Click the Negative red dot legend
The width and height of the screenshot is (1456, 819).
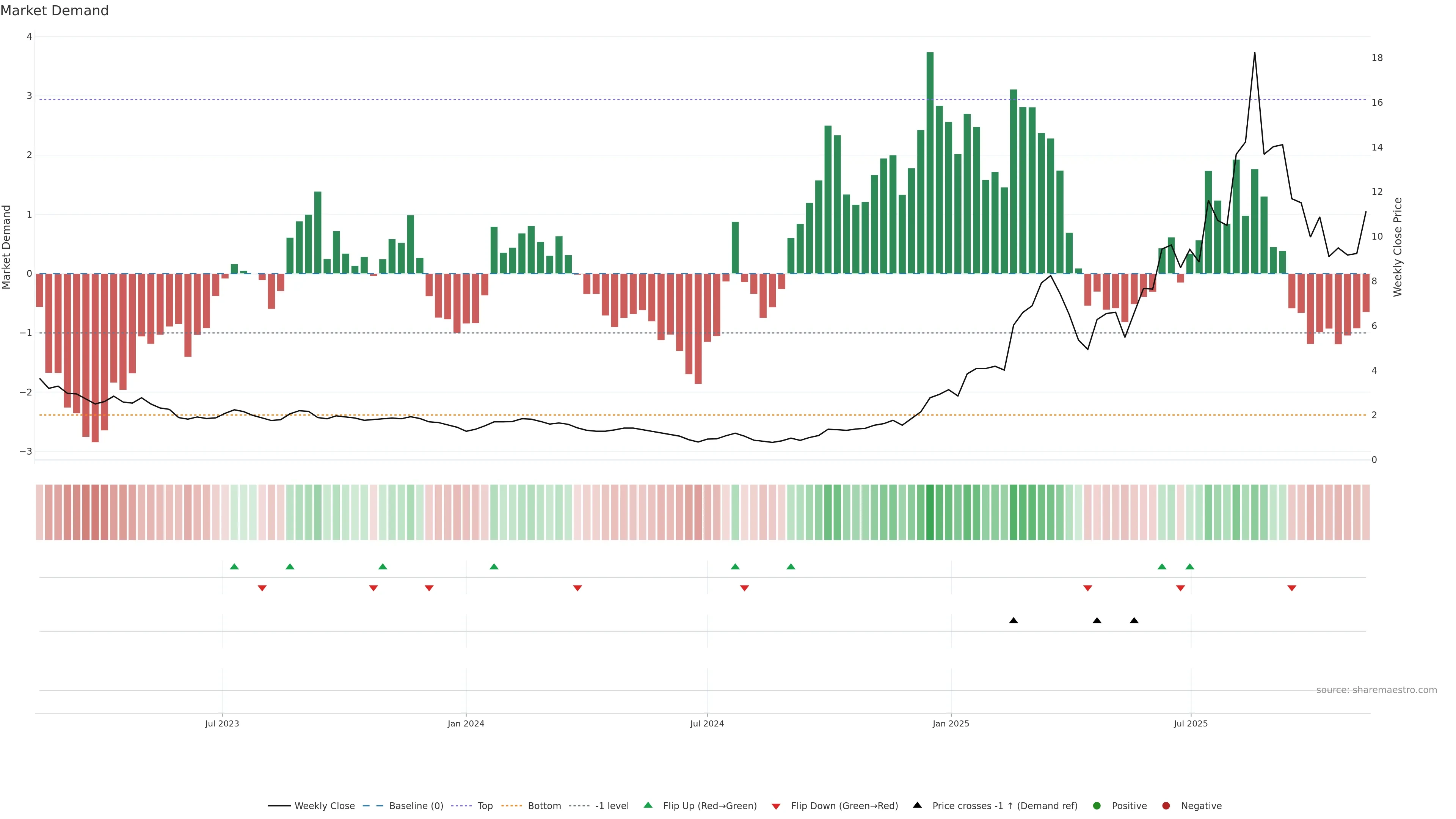1166,805
